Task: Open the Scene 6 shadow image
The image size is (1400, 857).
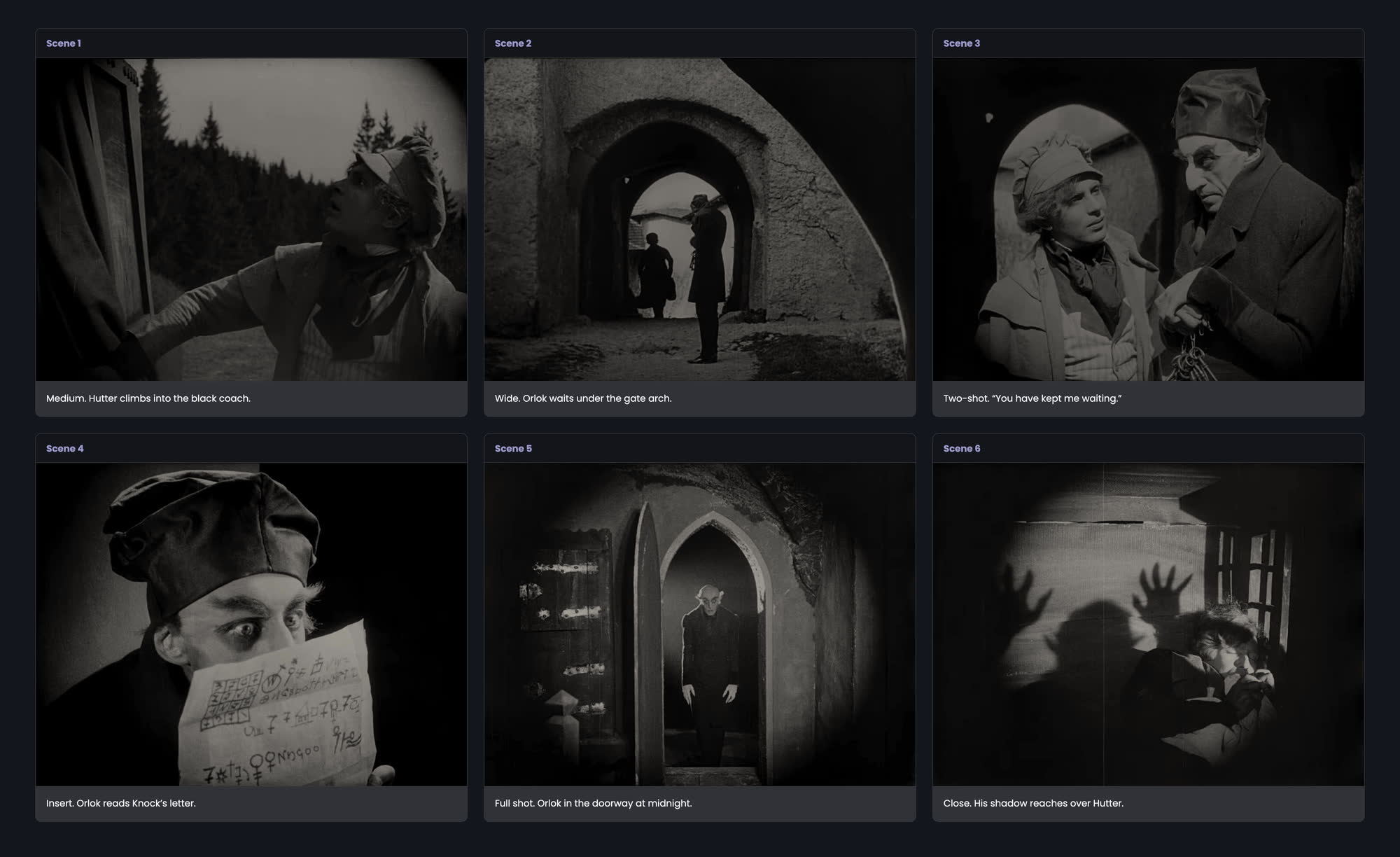Action: point(1148,625)
